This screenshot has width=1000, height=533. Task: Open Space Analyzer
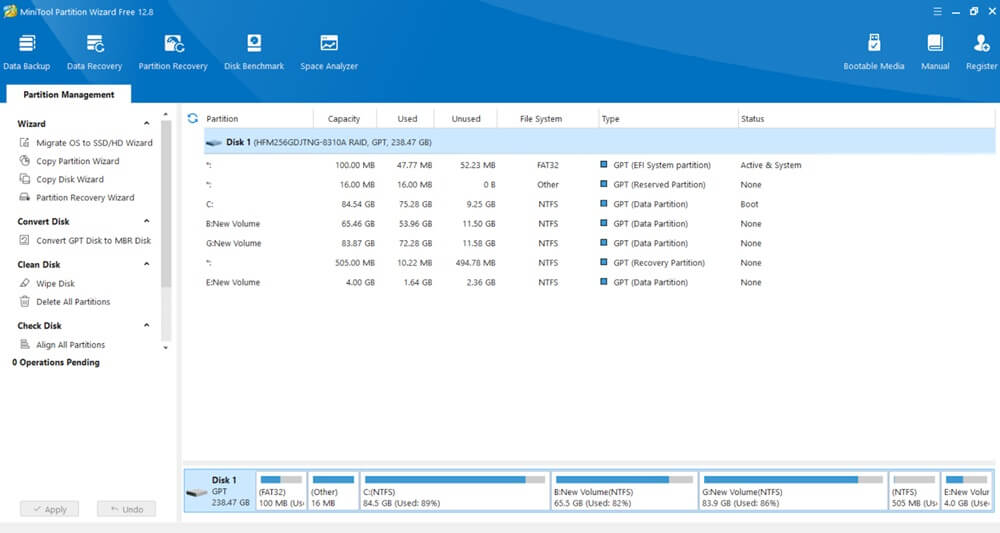329,52
